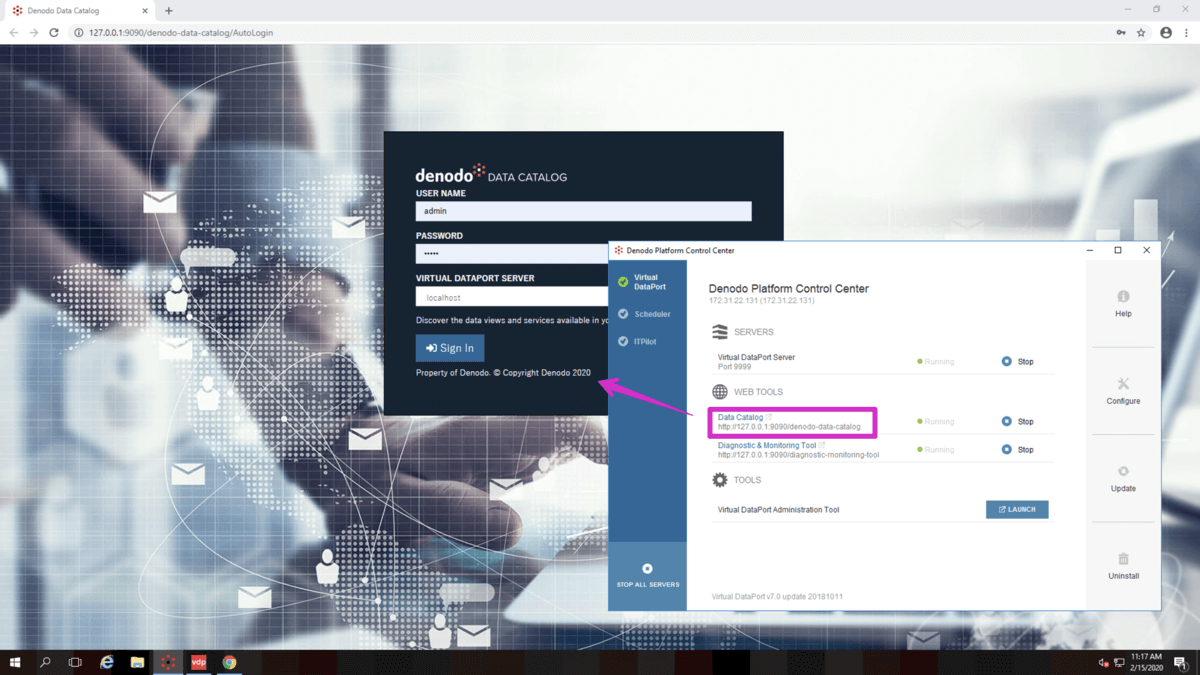
Task: Open File Explorer from the taskbar
Action: point(137,662)
